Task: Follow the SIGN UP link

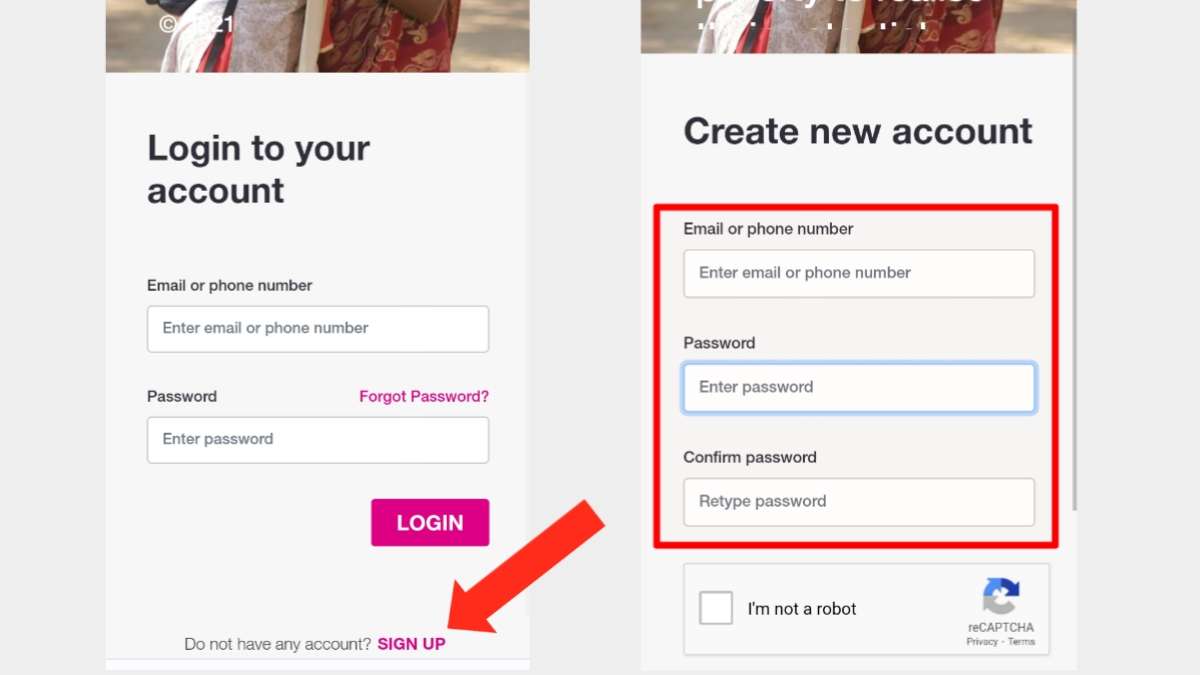Action: click(411, 644)
